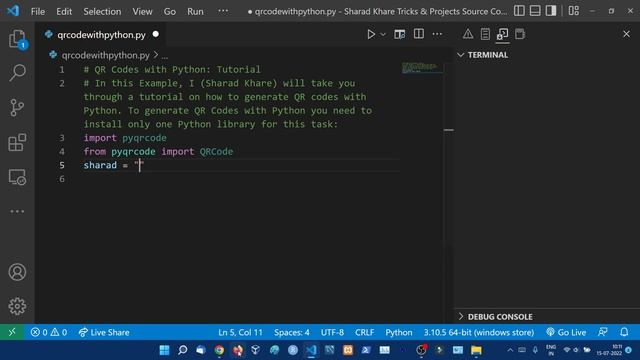
Task: Show the Problems panel icon
Action: pos(468,34)
